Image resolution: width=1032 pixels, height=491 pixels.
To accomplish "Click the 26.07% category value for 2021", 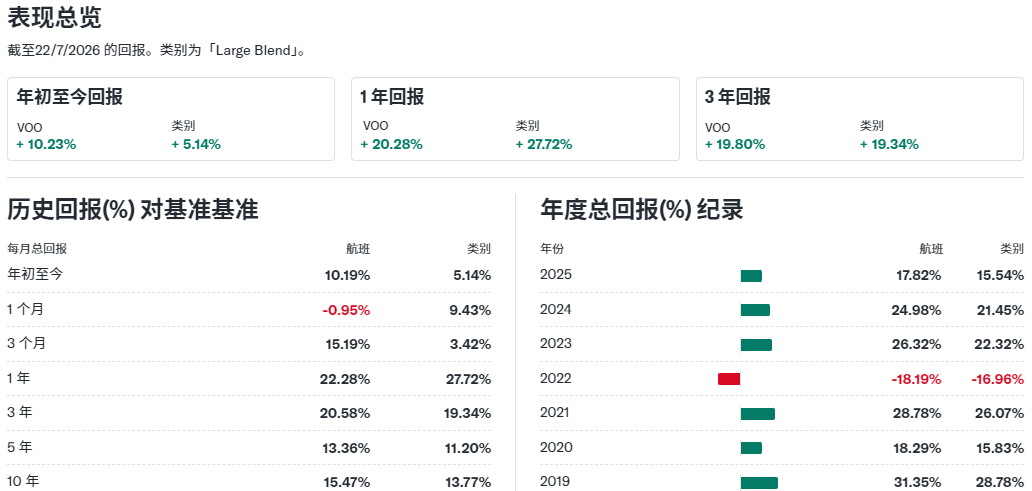I will tap(1000, 413).
